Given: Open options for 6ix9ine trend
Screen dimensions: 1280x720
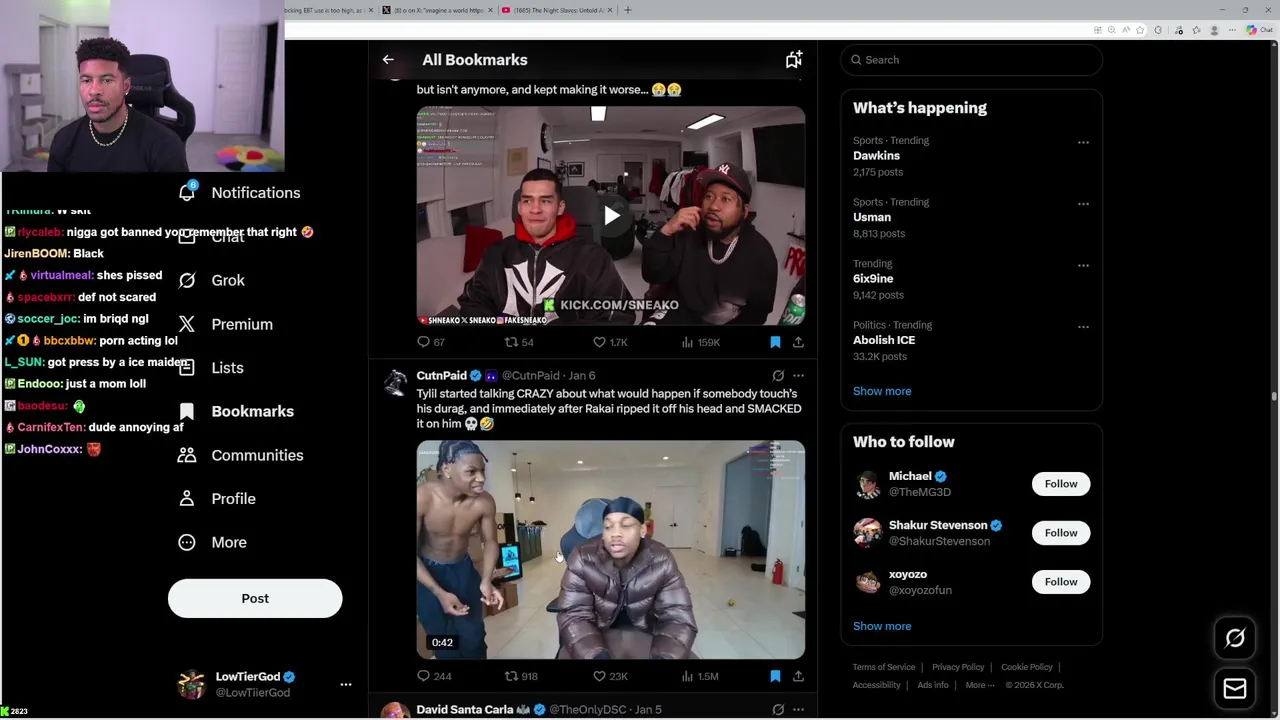Looking at the screenshot, I should 1083,265.
